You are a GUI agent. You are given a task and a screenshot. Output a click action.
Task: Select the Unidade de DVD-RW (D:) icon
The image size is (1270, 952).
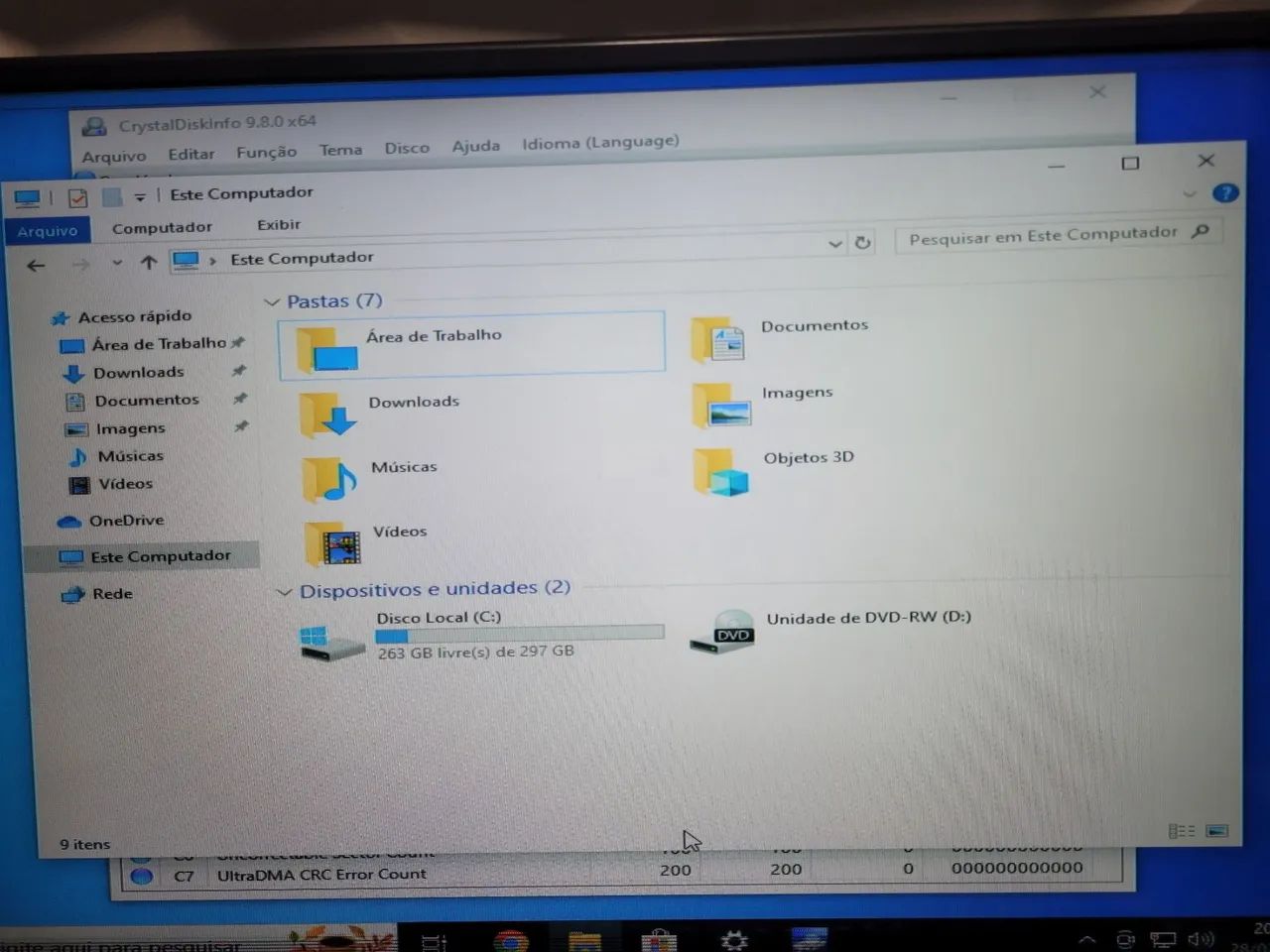tap(722, 633)
